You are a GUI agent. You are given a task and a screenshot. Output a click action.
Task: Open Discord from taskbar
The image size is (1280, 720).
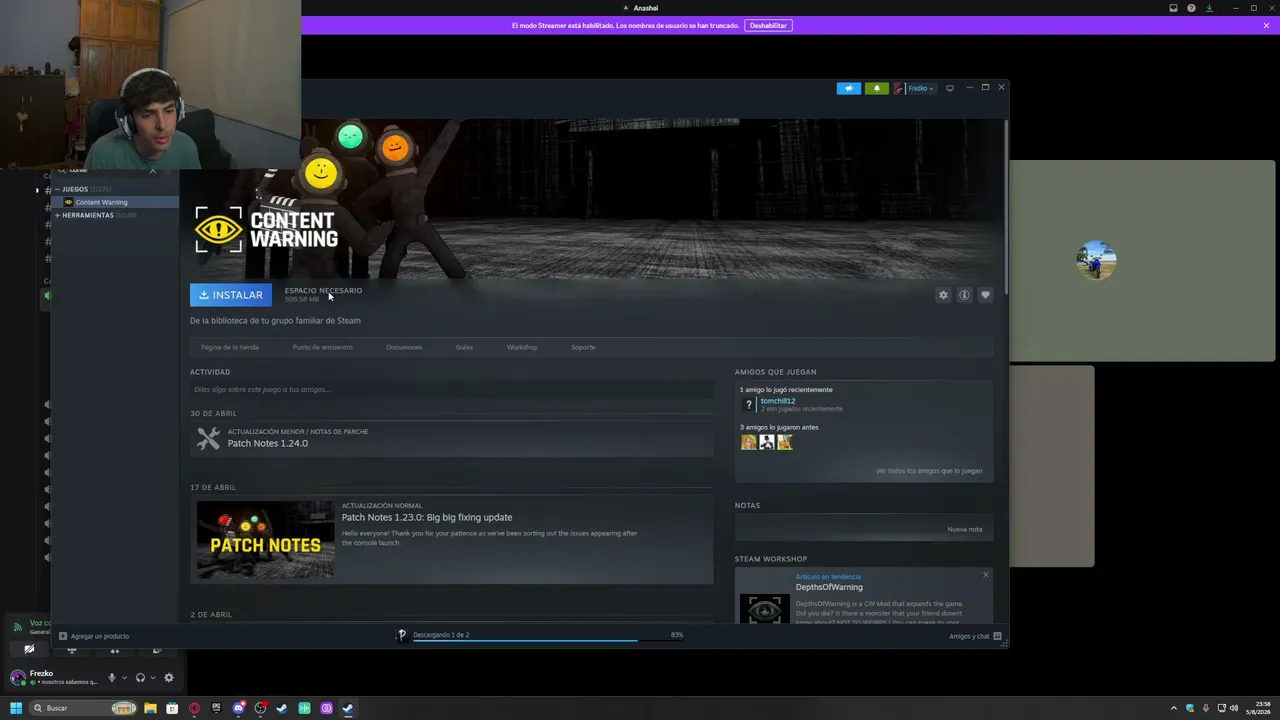click(x=238, y=708)
